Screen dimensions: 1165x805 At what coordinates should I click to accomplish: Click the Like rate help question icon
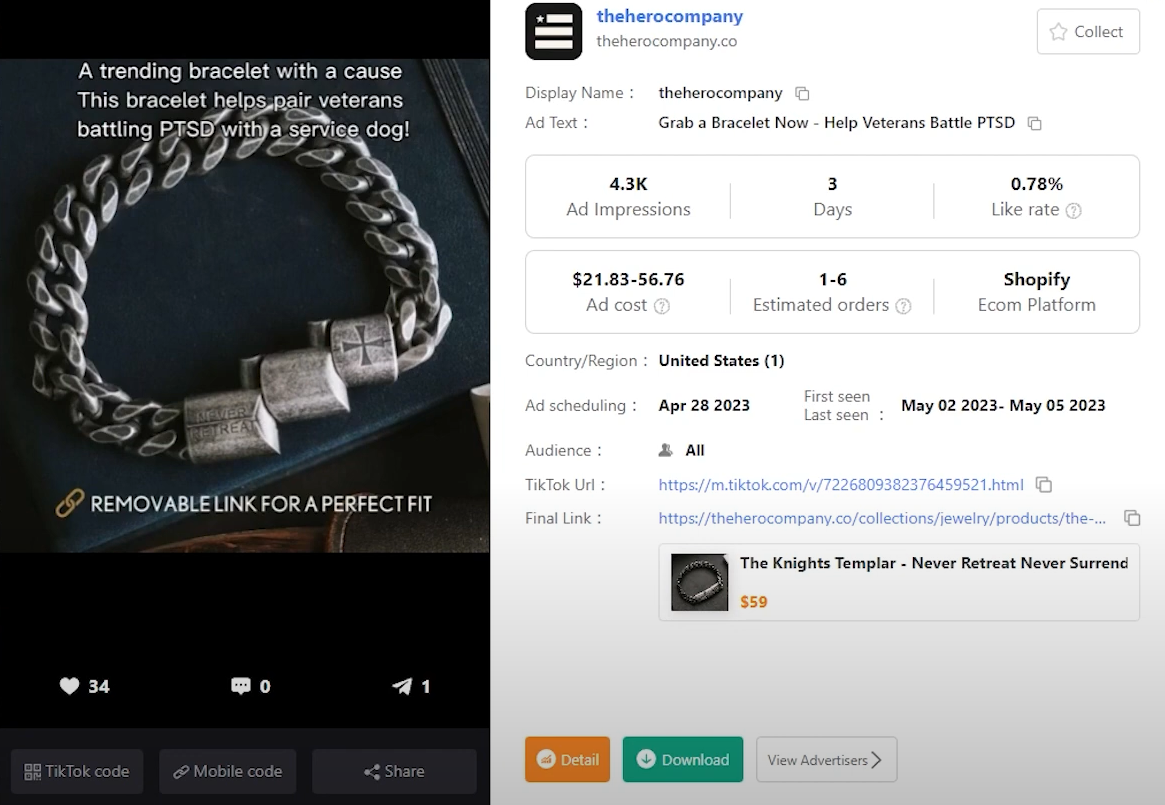pos(1074,211)
